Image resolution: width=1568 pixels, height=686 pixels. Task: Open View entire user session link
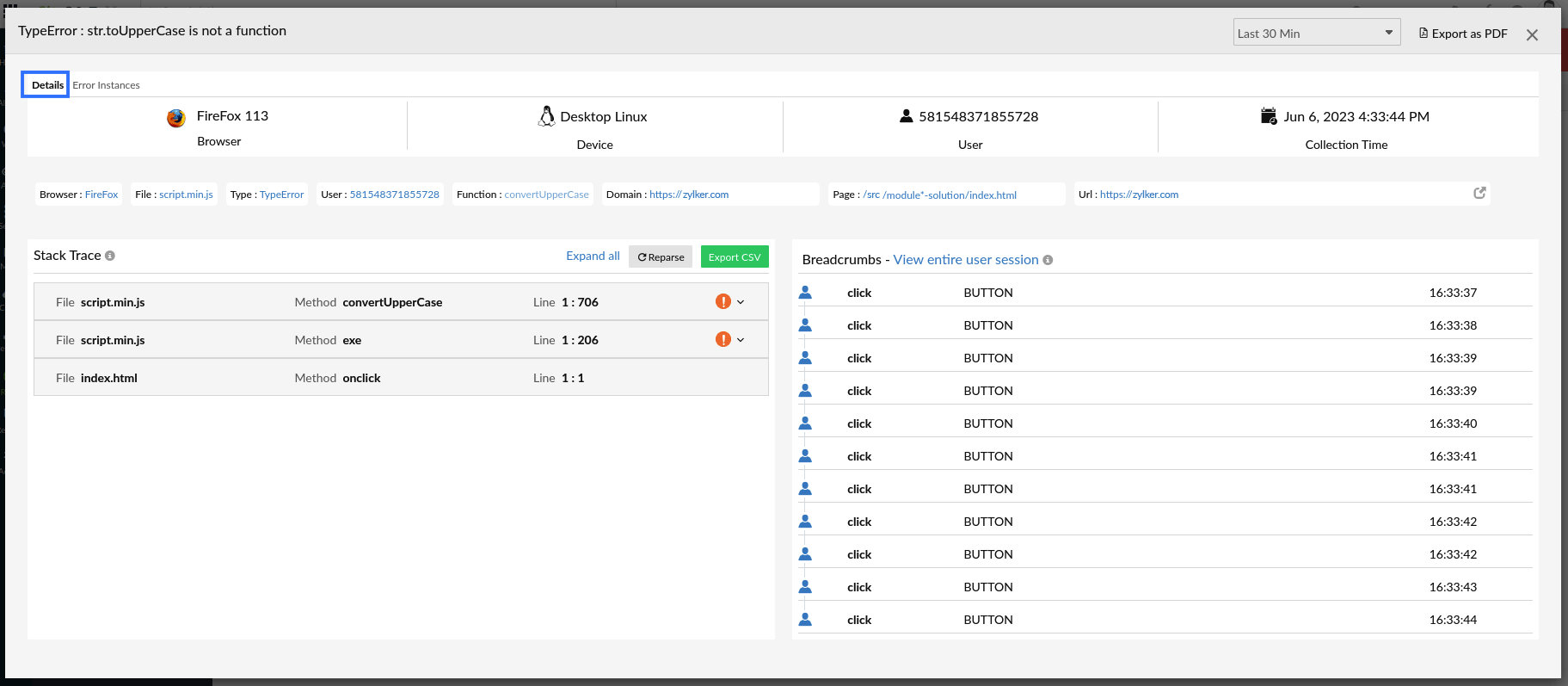(x=965, y=260)
